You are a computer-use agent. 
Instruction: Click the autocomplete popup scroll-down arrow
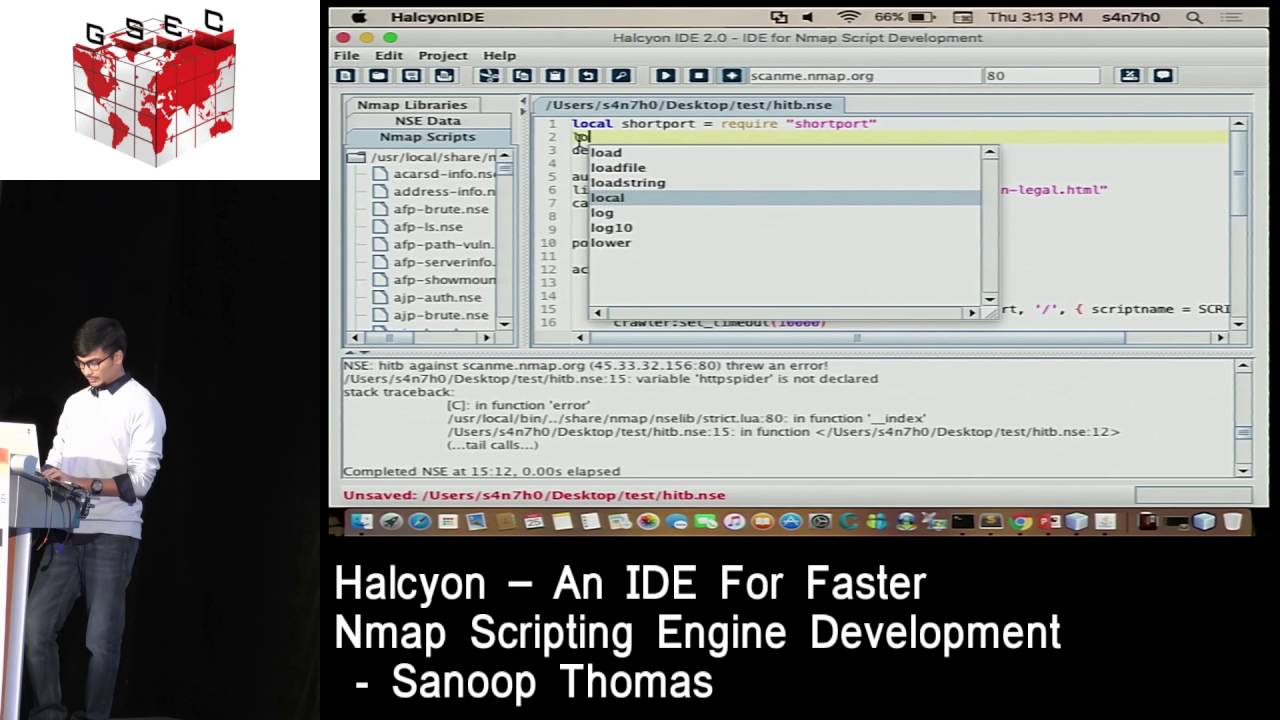[x=990, y=298]
